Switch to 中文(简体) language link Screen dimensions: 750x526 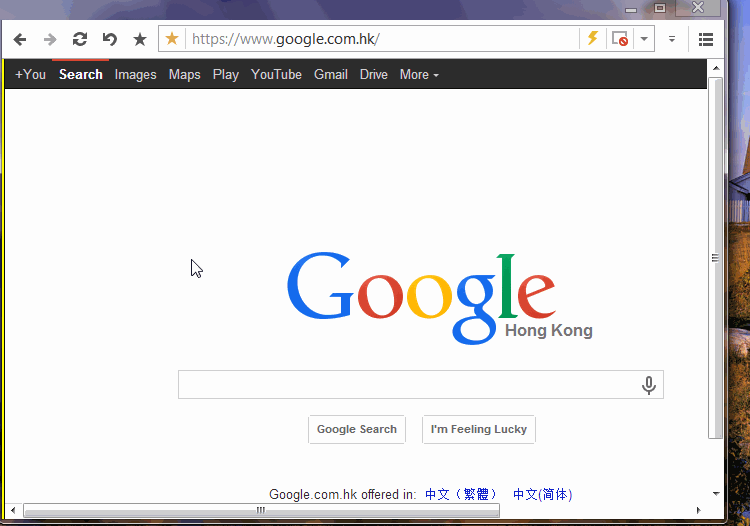(x=542, y=494)
